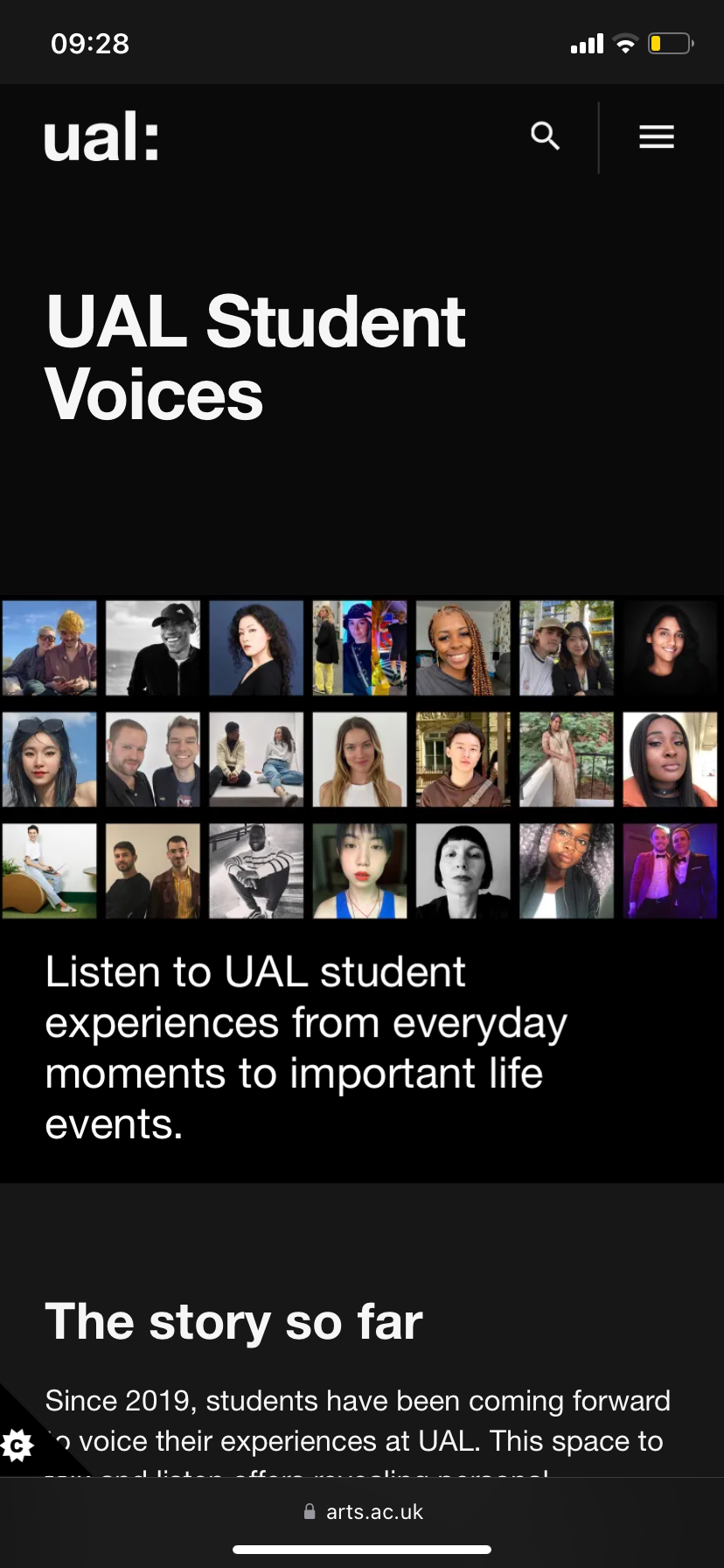Tap the UAL Student Voices heading
The height and width of the screenshot is (1568, 724).
pos(255,358)
